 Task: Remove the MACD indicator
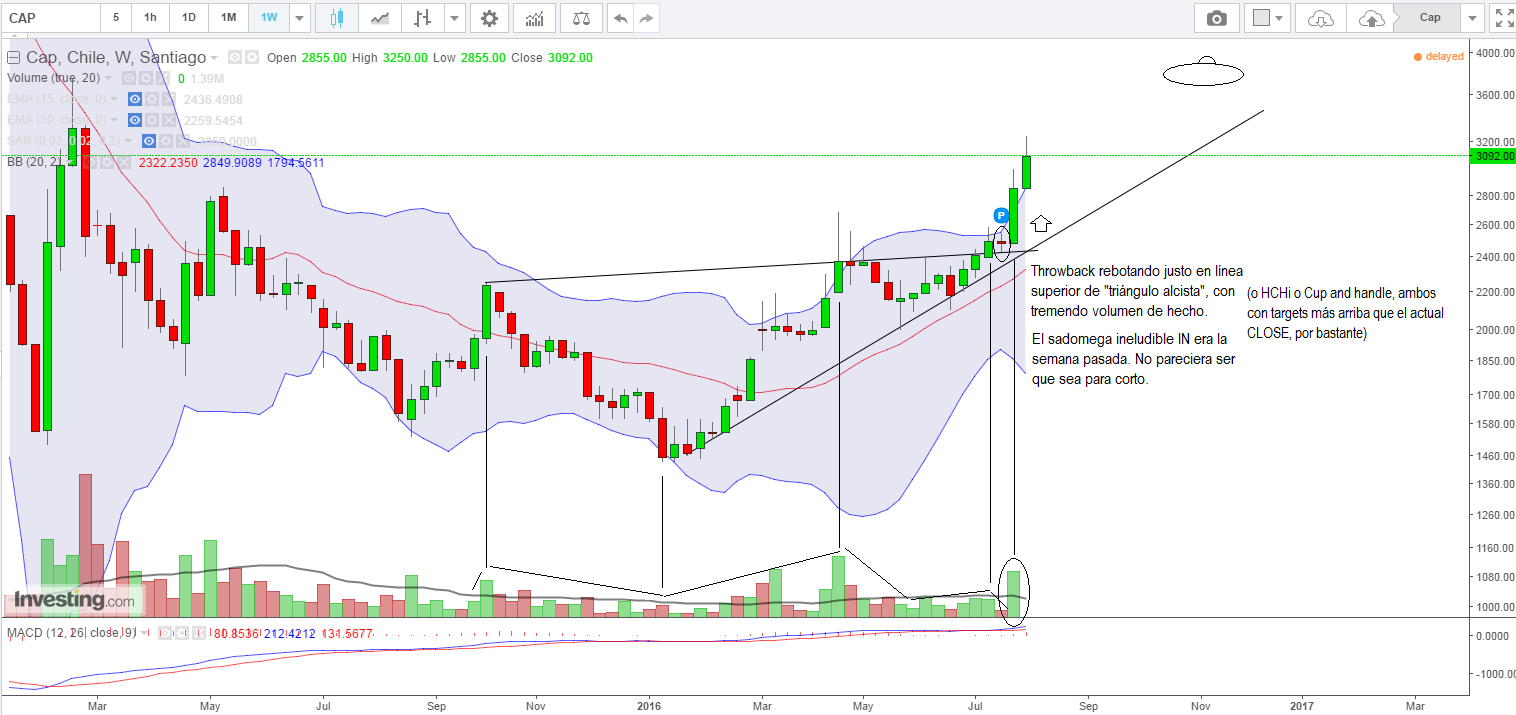[x=198, y=633]
